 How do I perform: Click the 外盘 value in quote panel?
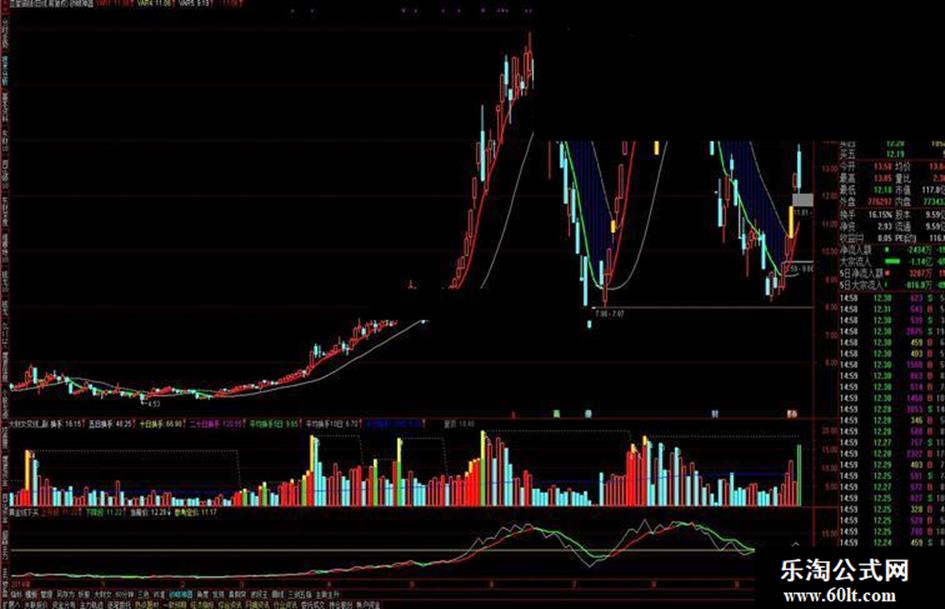tap(879, 201)
